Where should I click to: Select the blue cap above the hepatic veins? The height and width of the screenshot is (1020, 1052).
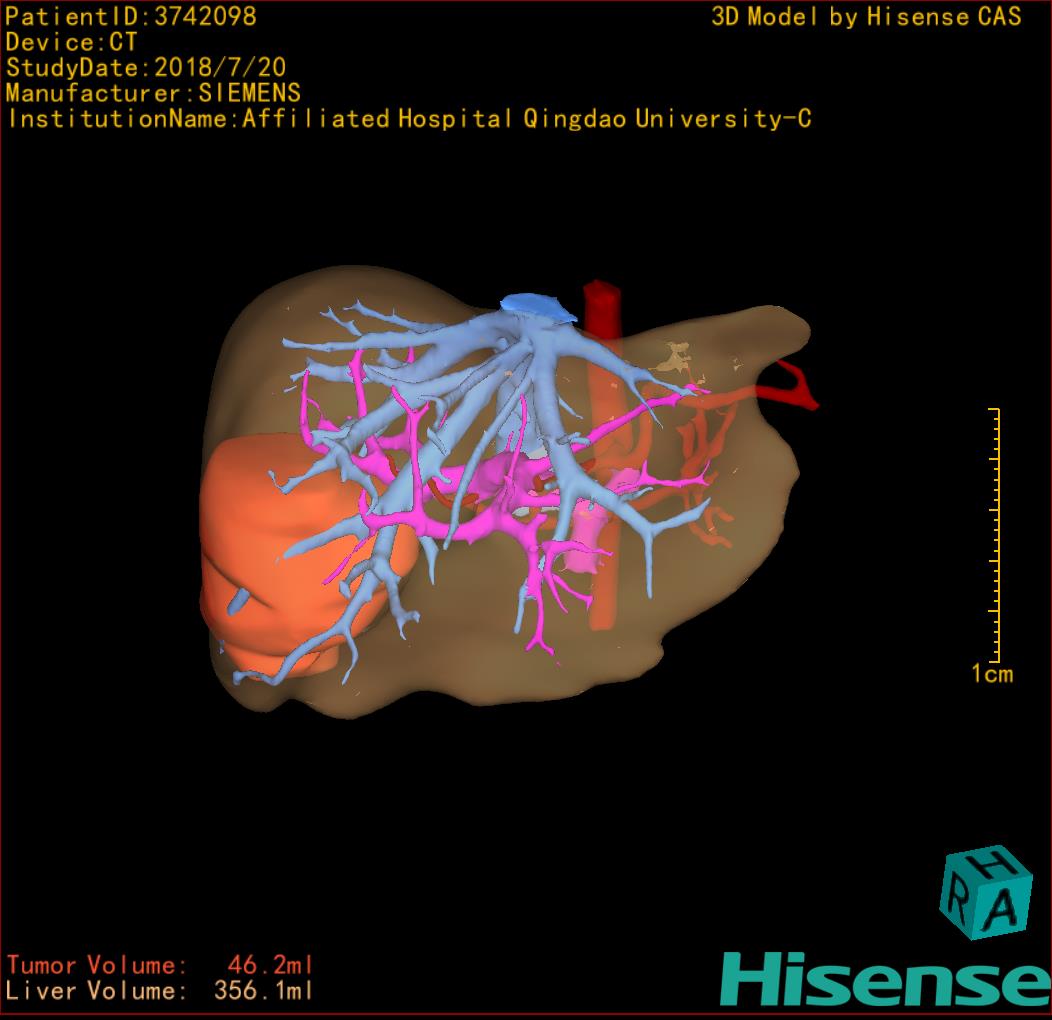(538, 306)
